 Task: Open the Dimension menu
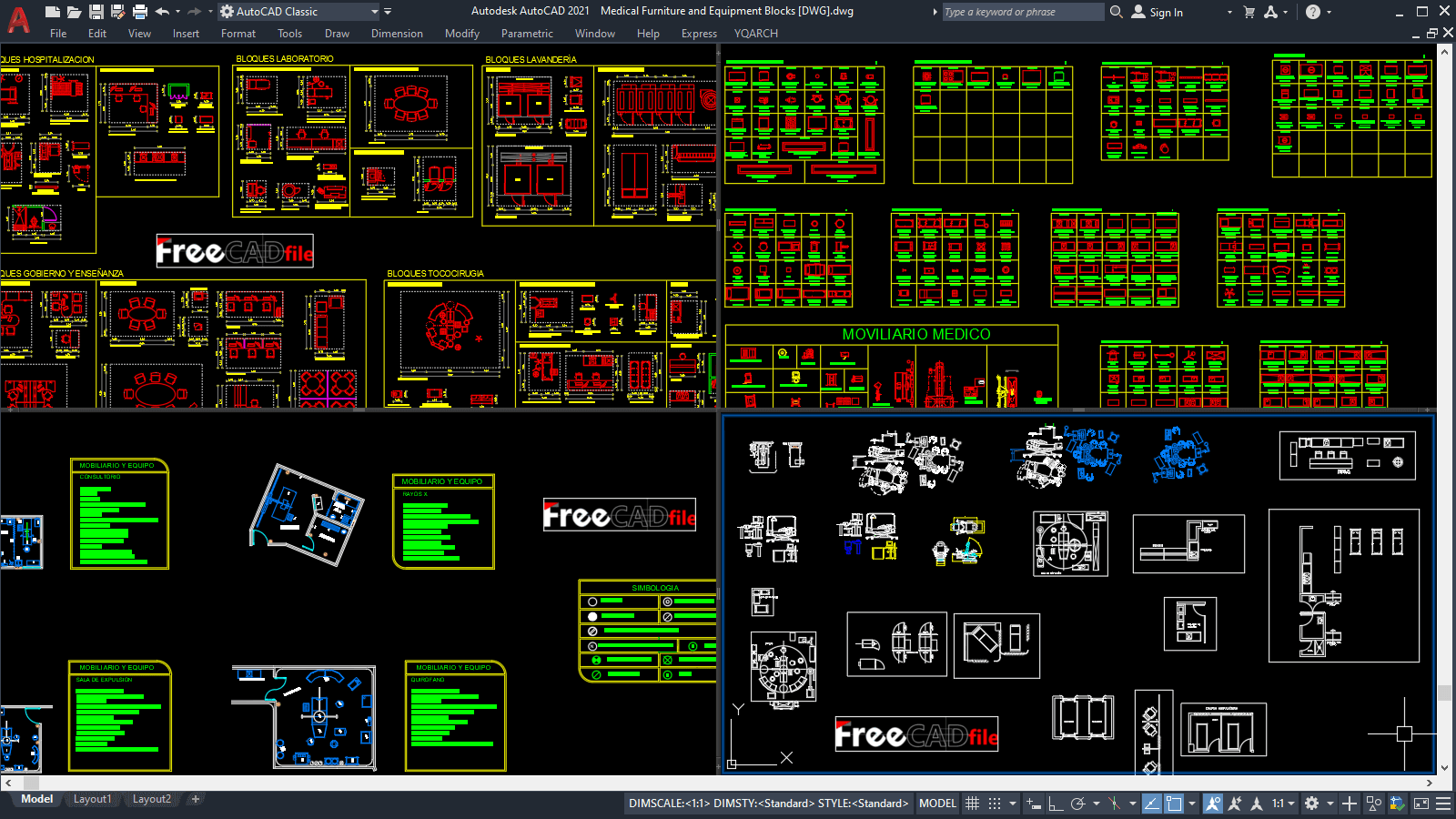397,34
